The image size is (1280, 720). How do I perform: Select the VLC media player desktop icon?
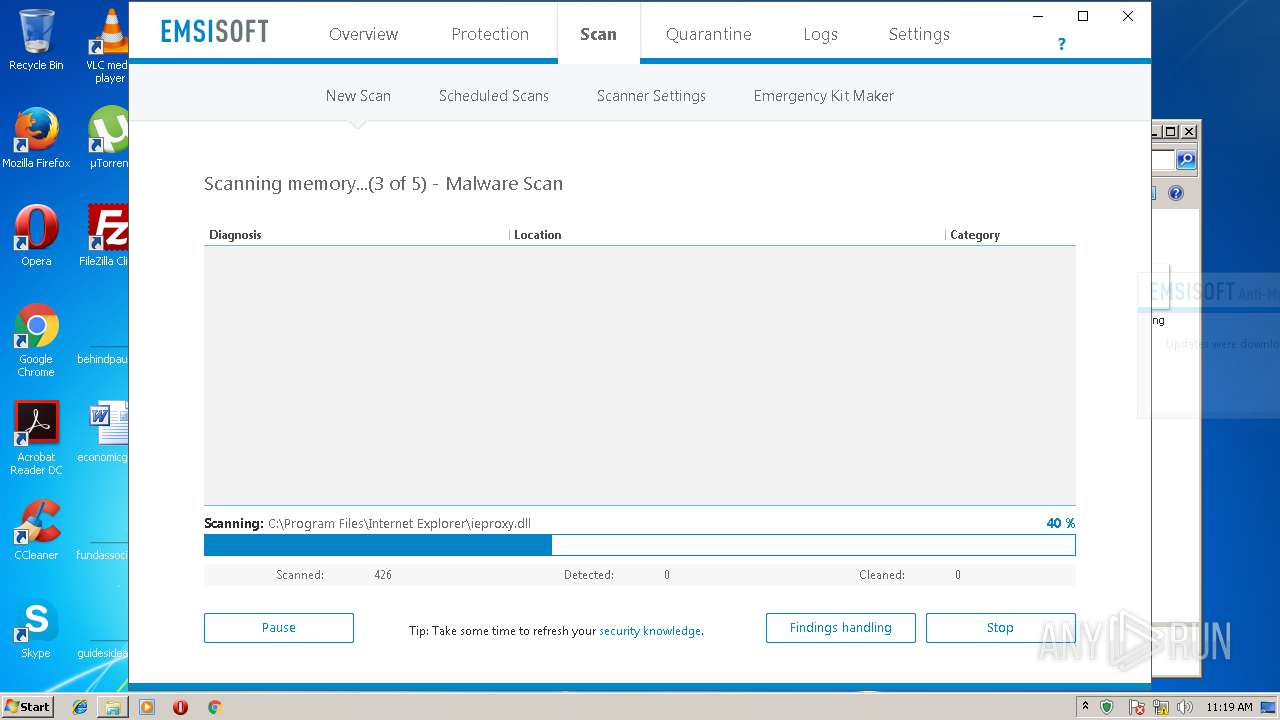point(109,46)
